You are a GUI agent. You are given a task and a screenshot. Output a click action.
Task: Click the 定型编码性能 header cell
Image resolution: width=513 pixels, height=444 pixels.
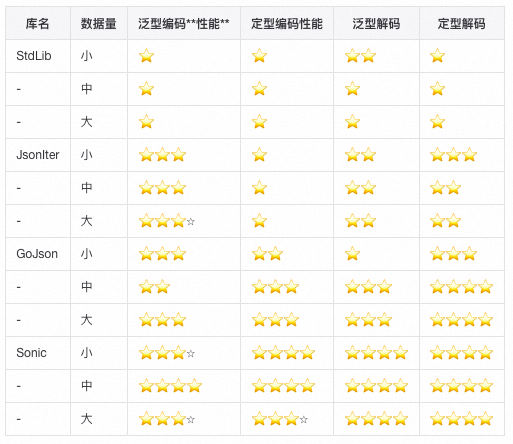(x=287, y=23)
